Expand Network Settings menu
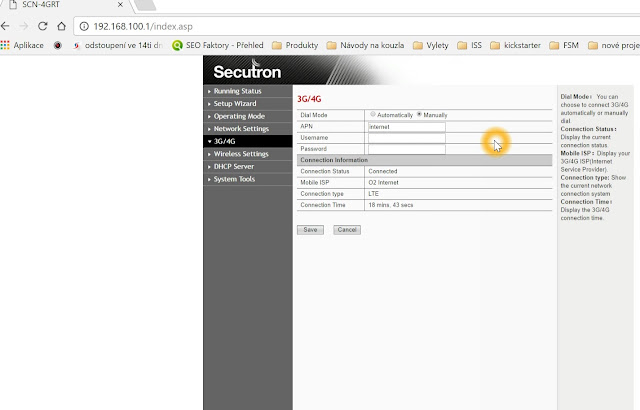Viewport: 640px width, 410px height. (x=248, y=129)
